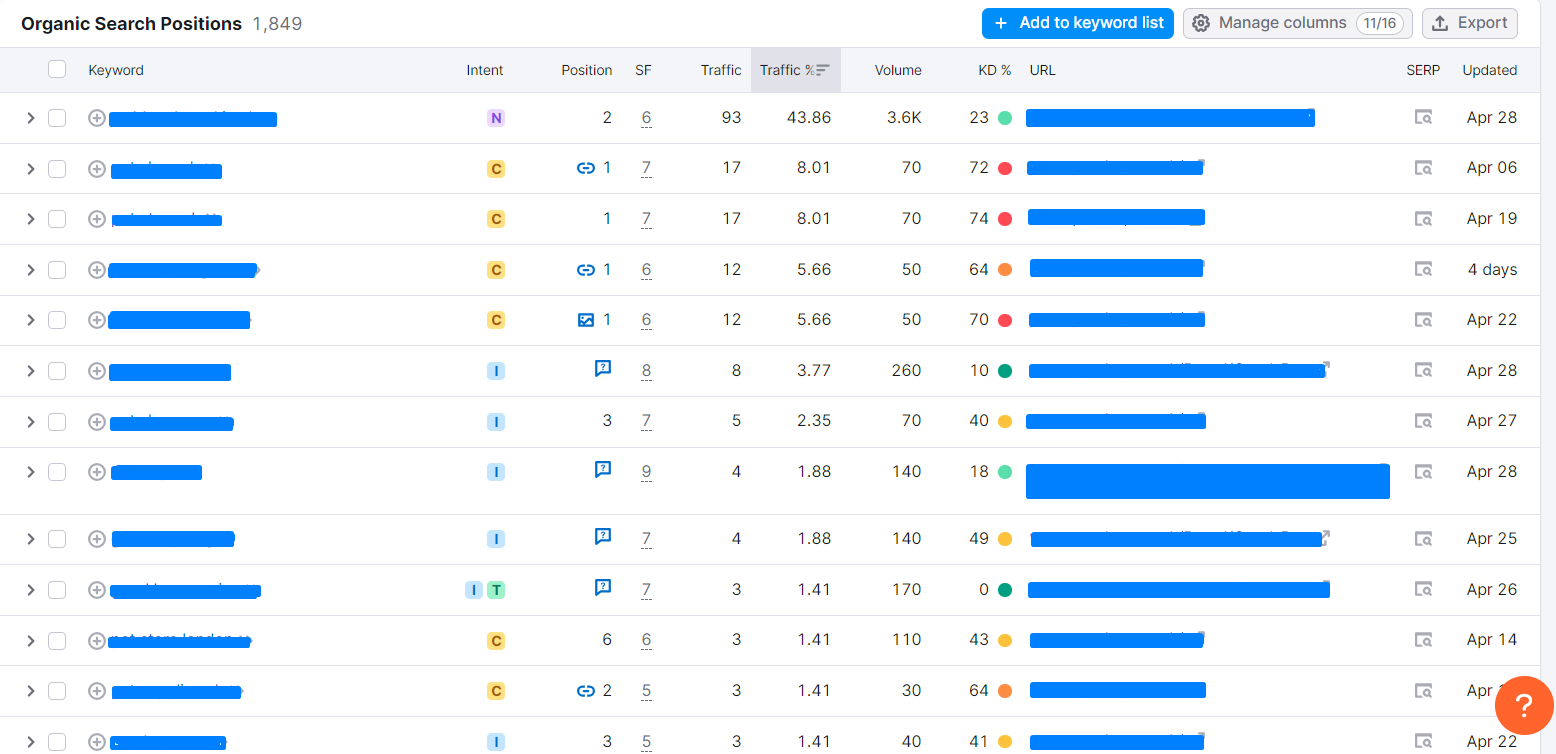Sort by the Traffic % column header
1556x754 pixels.
pyautogui.click(x=795, y=70)
